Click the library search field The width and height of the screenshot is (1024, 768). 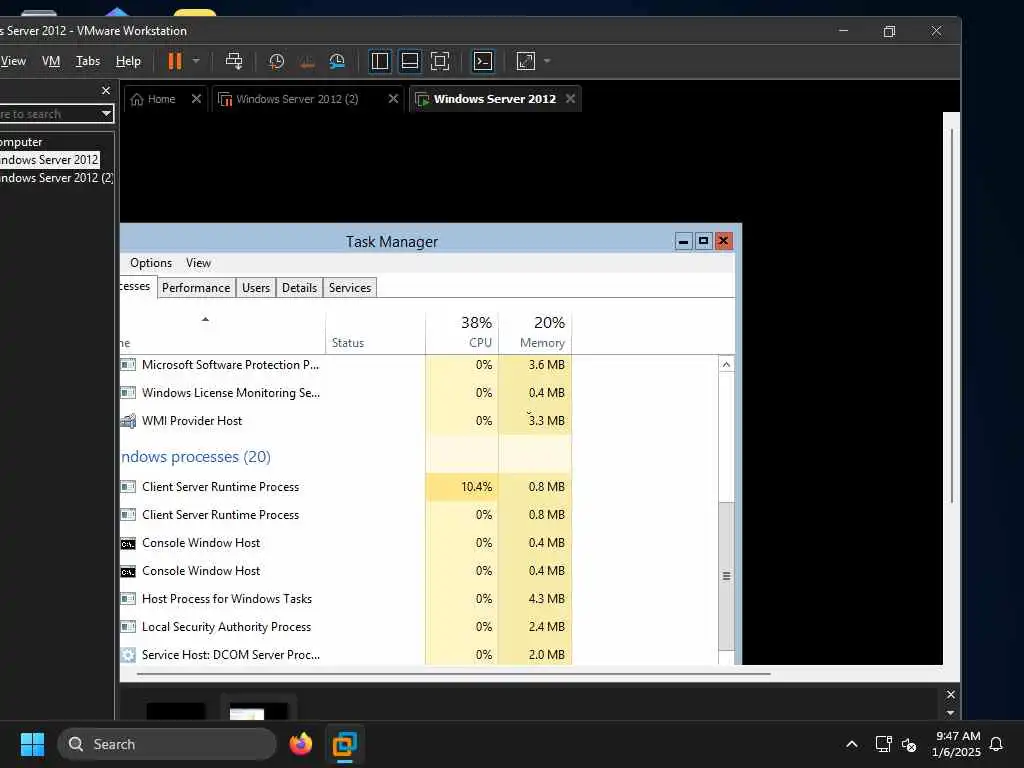49,114
